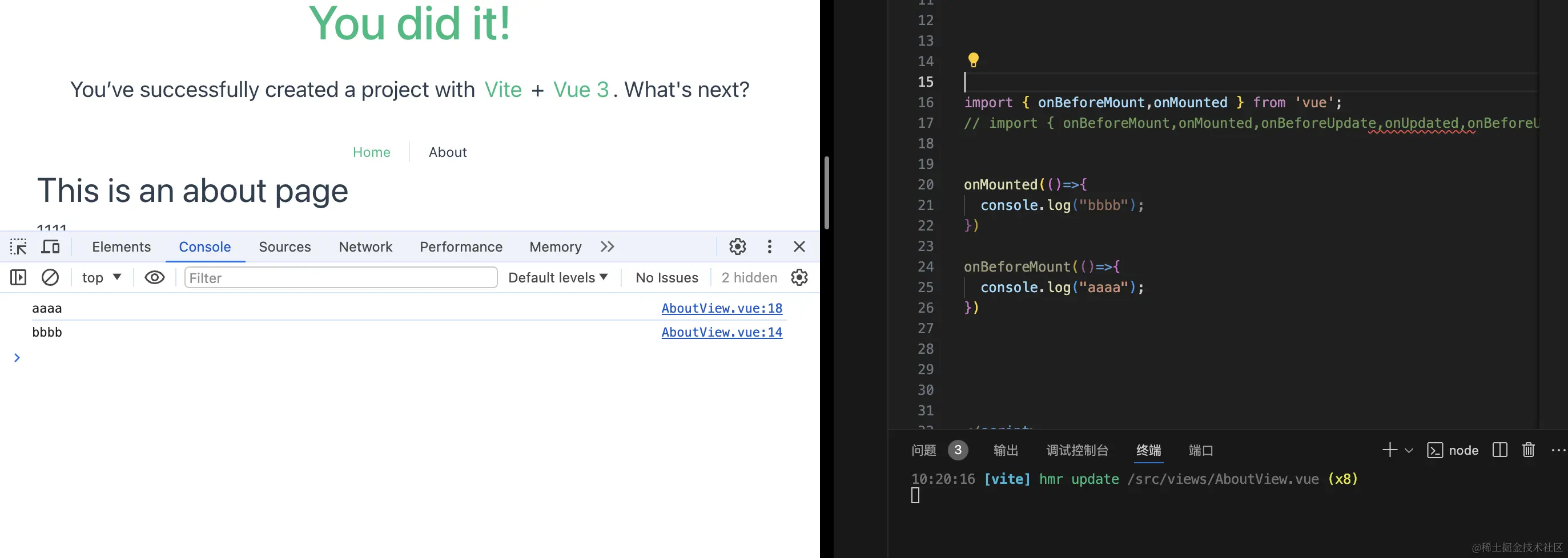Clear the console output
Image resolution: width=1568 pixels, height=558 pixels.
50,277
